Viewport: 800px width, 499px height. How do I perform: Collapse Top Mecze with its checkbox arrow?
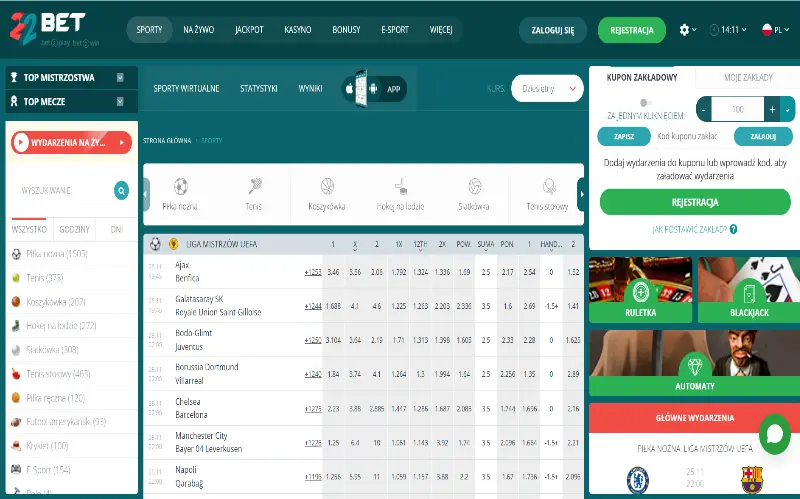pos(120,102)
